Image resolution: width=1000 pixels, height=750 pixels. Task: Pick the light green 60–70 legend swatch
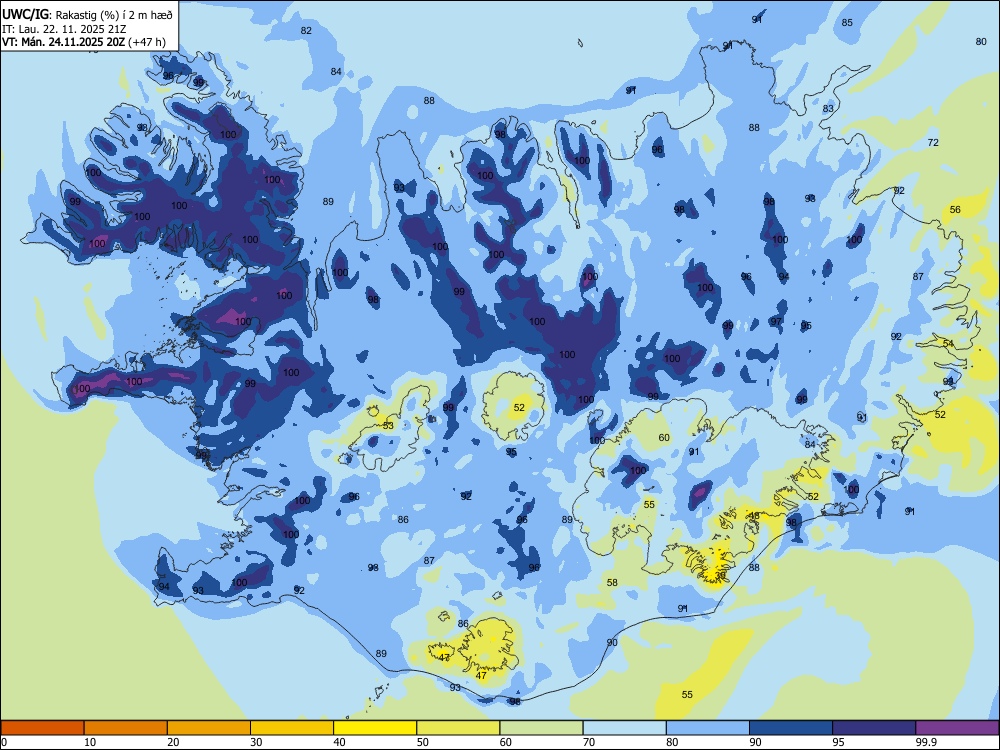pos(541,728)
